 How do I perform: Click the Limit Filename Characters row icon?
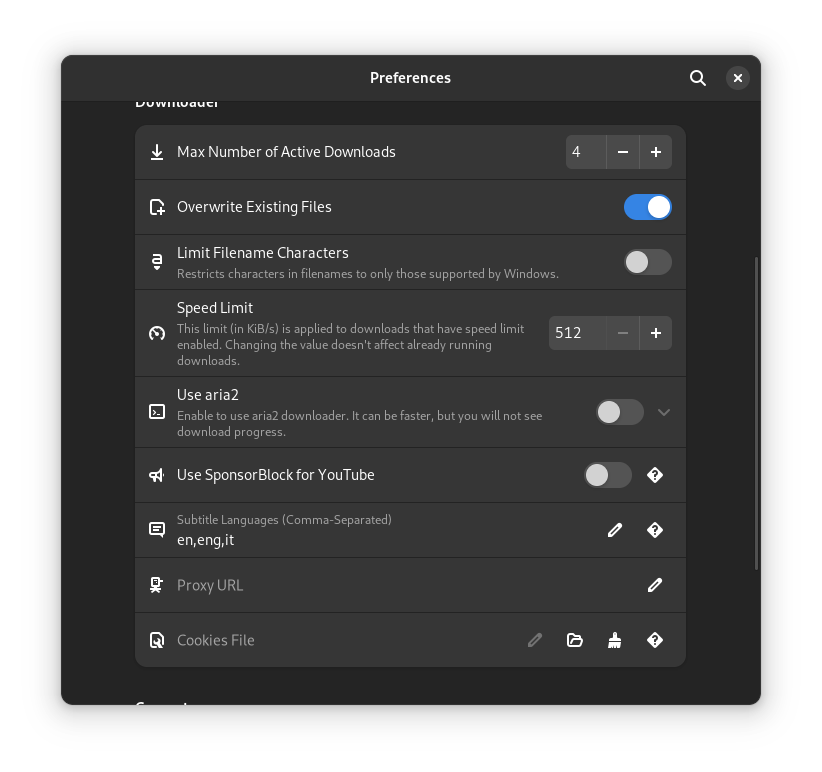[157, 262]
